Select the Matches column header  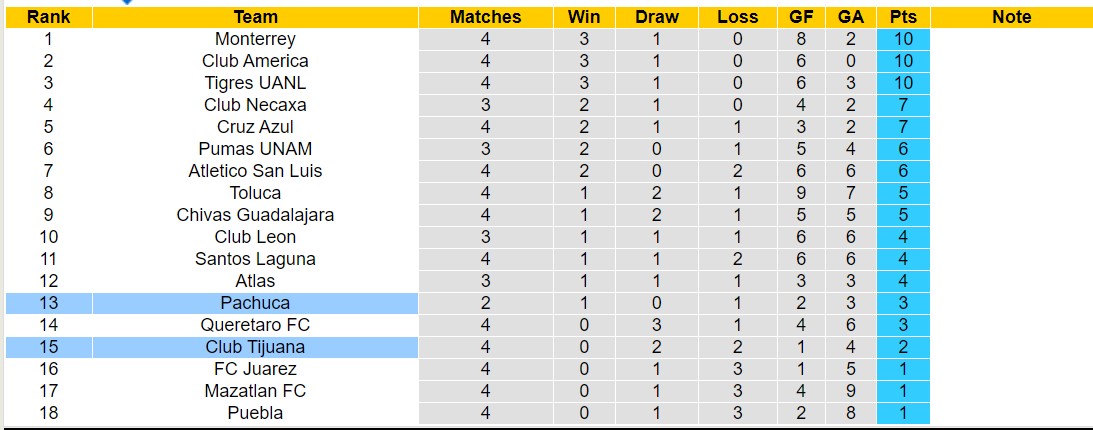(485, 17)
